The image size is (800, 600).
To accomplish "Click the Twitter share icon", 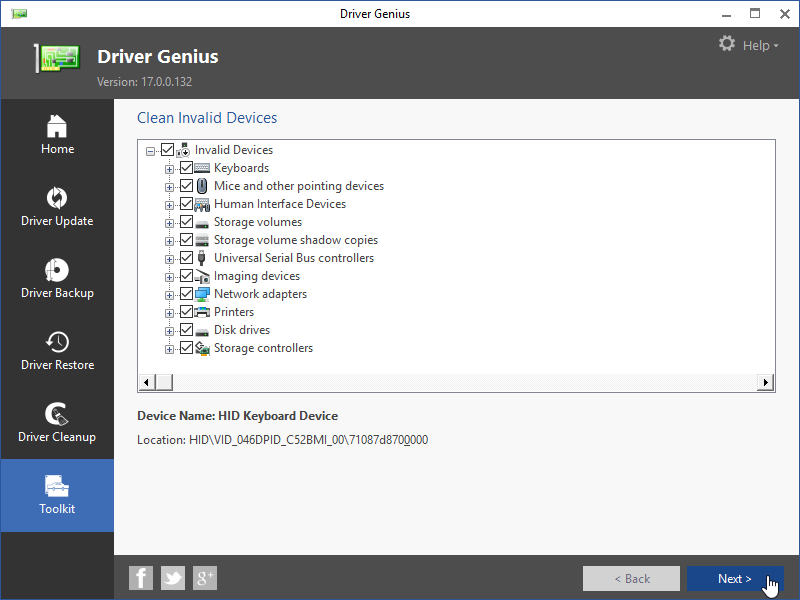I will point(173,578).
